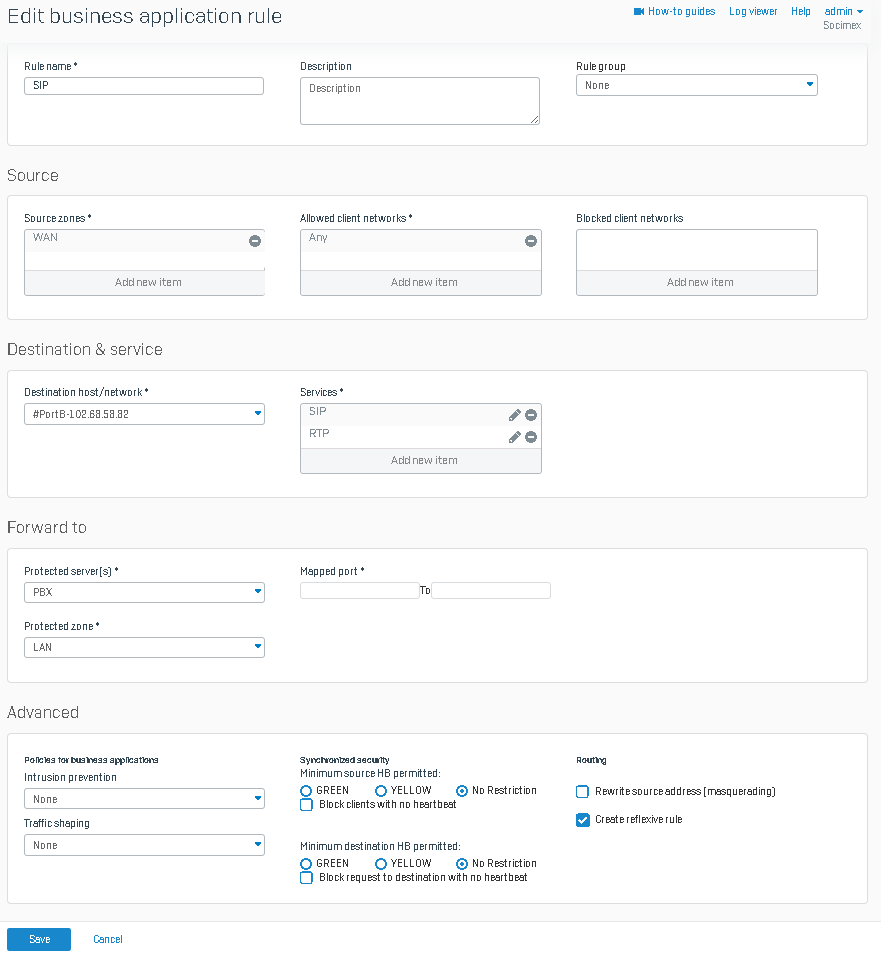Remove WAN from source zones

(255, 241)
